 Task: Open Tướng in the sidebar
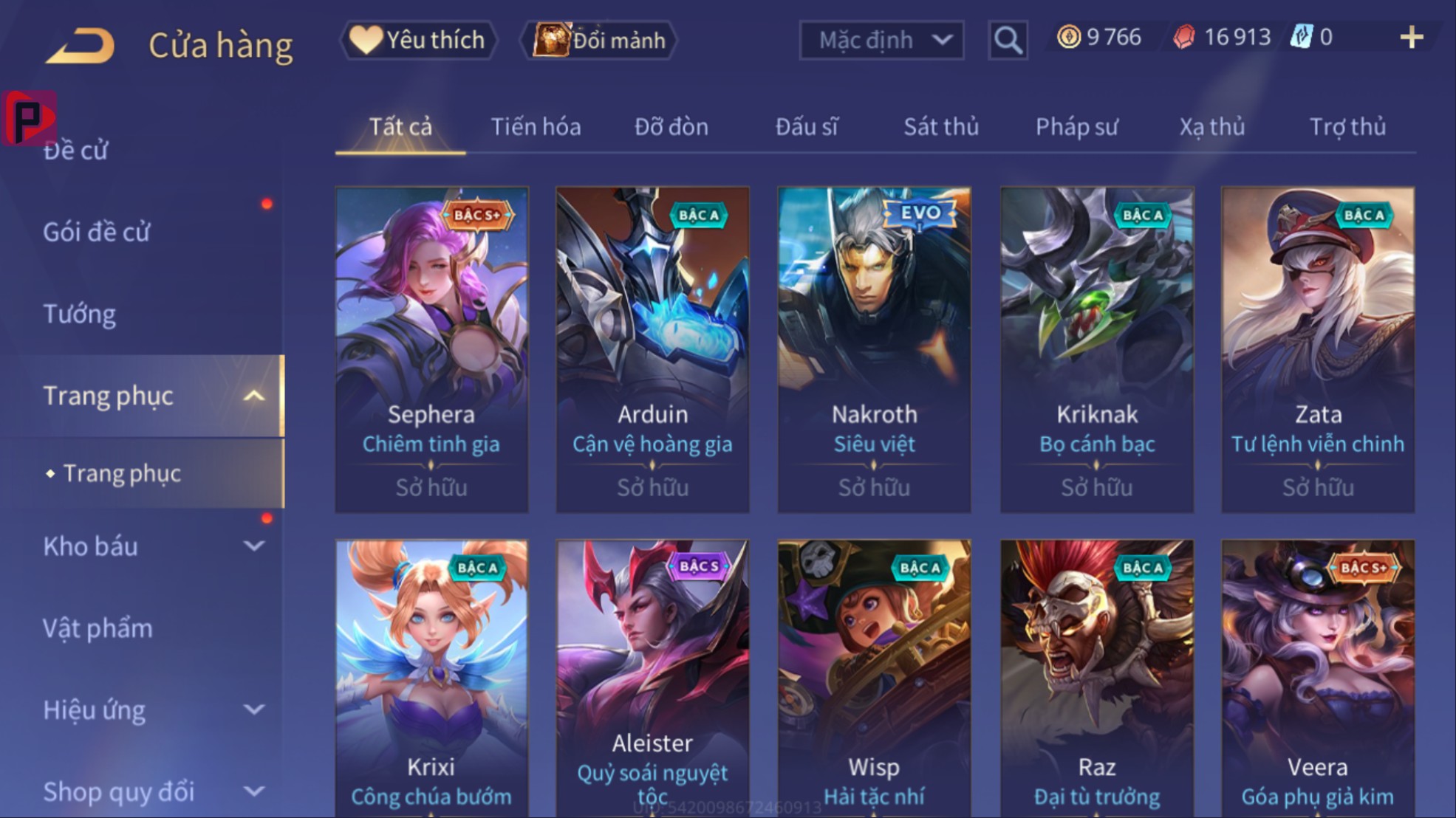tap(79, 314)
